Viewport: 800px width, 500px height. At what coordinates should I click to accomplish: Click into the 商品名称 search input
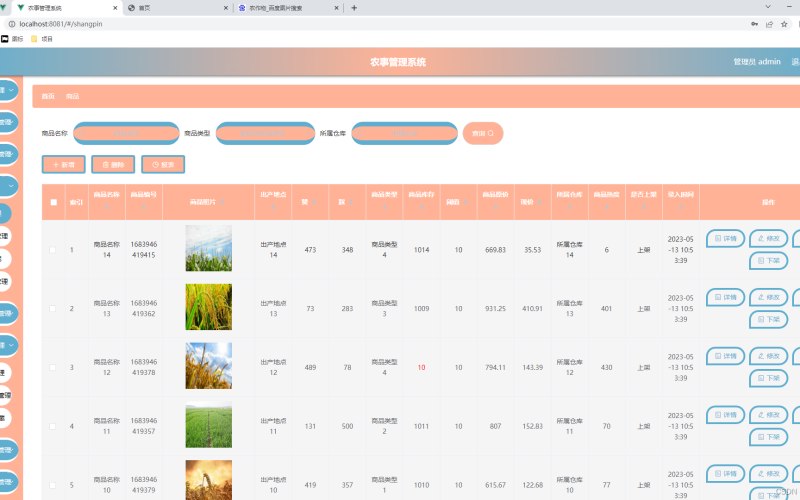(127, 134)
